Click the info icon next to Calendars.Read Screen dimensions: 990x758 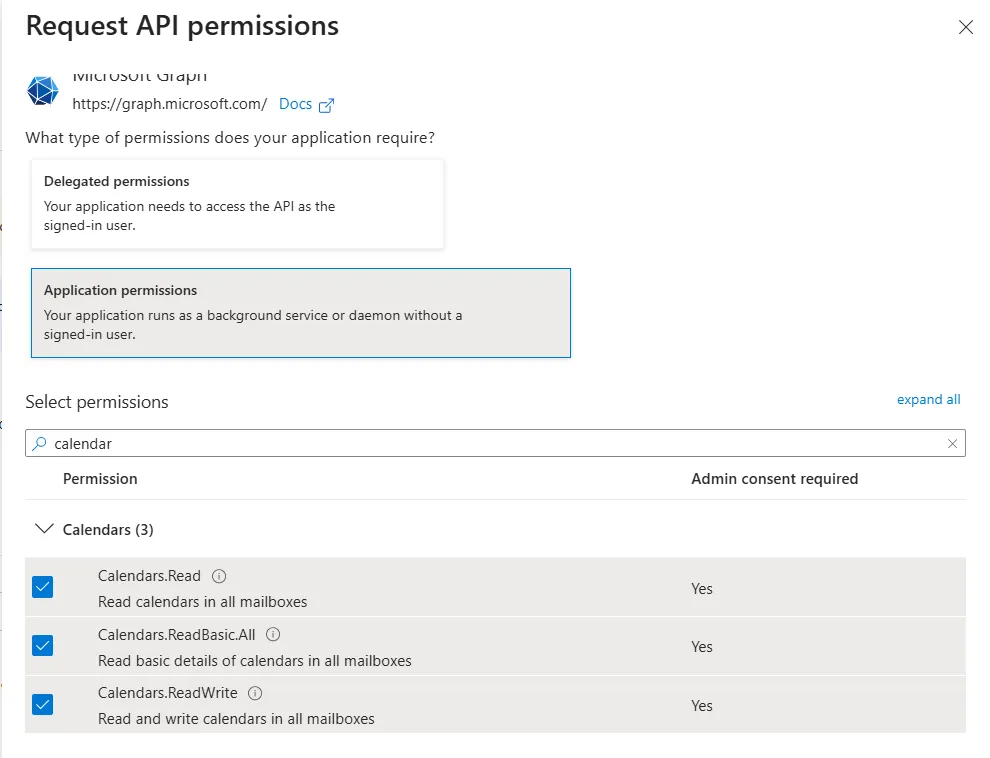click(x=220, y=576)
